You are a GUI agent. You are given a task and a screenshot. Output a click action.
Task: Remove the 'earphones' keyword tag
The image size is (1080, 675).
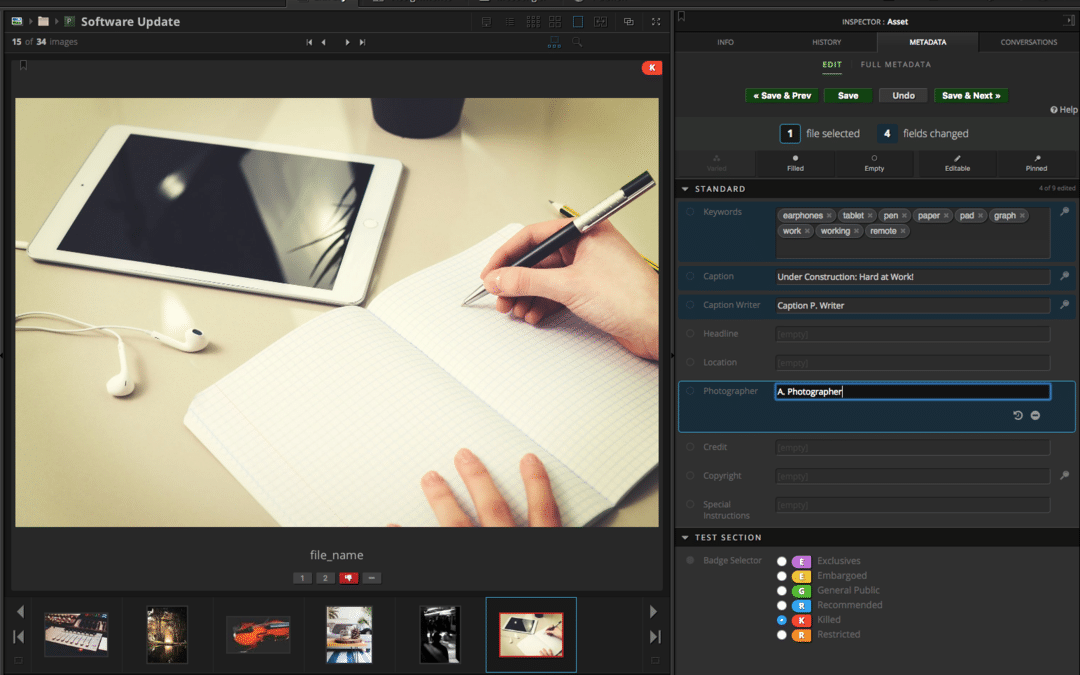pyautogui.click(x=829, y=216)
